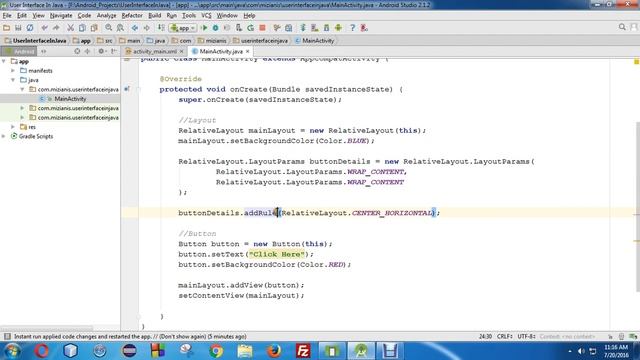The height and width of the screenshot is (360, 640).
Task: Select MainActivity in the project tree
Action: click(x=70, y=99)
